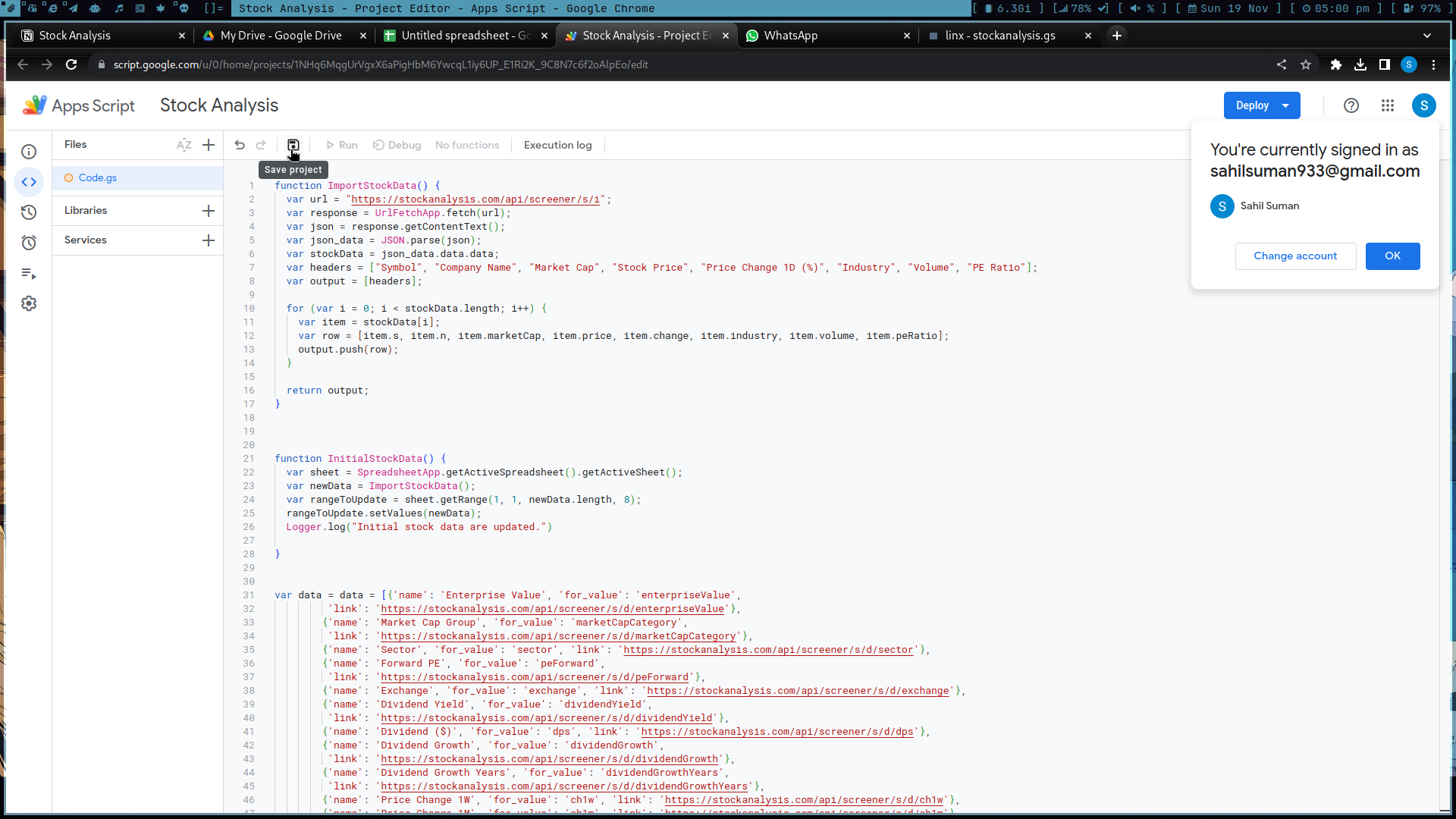Switch to the WhatsApp tab

click(827, 36)
